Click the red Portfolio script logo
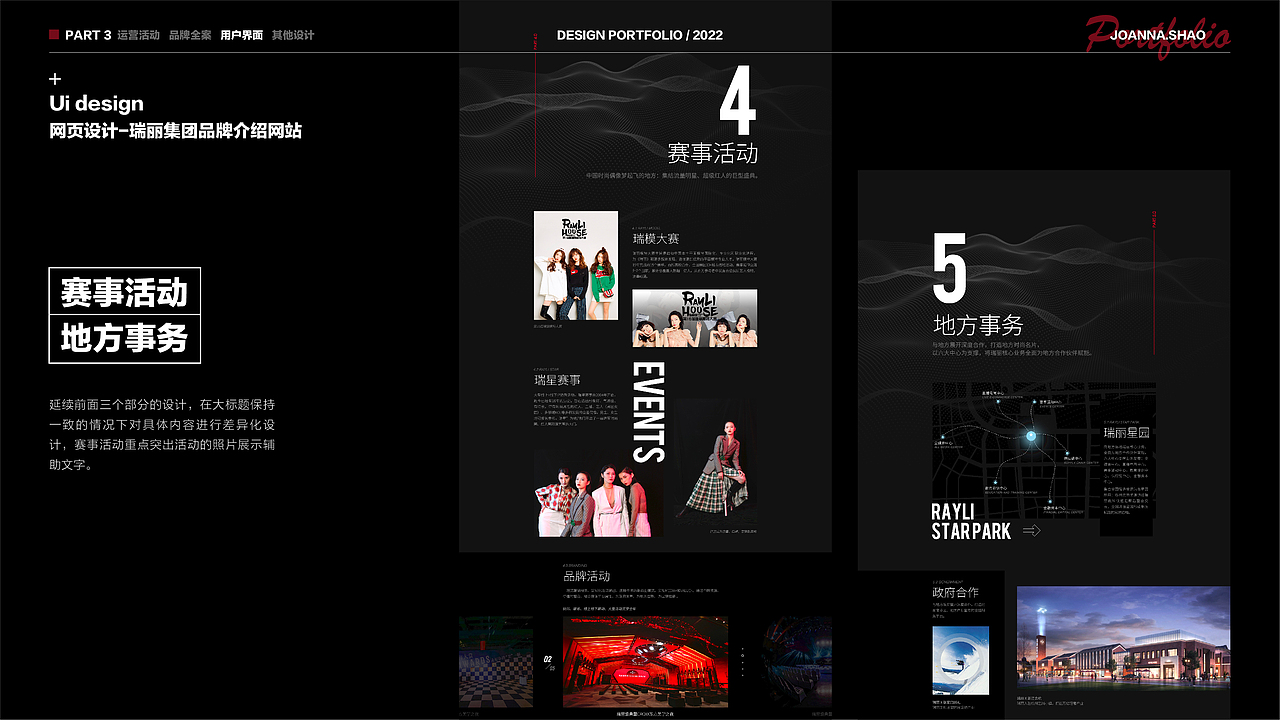The height and width of the screenshot is (720, 1280). (1158, 35)
